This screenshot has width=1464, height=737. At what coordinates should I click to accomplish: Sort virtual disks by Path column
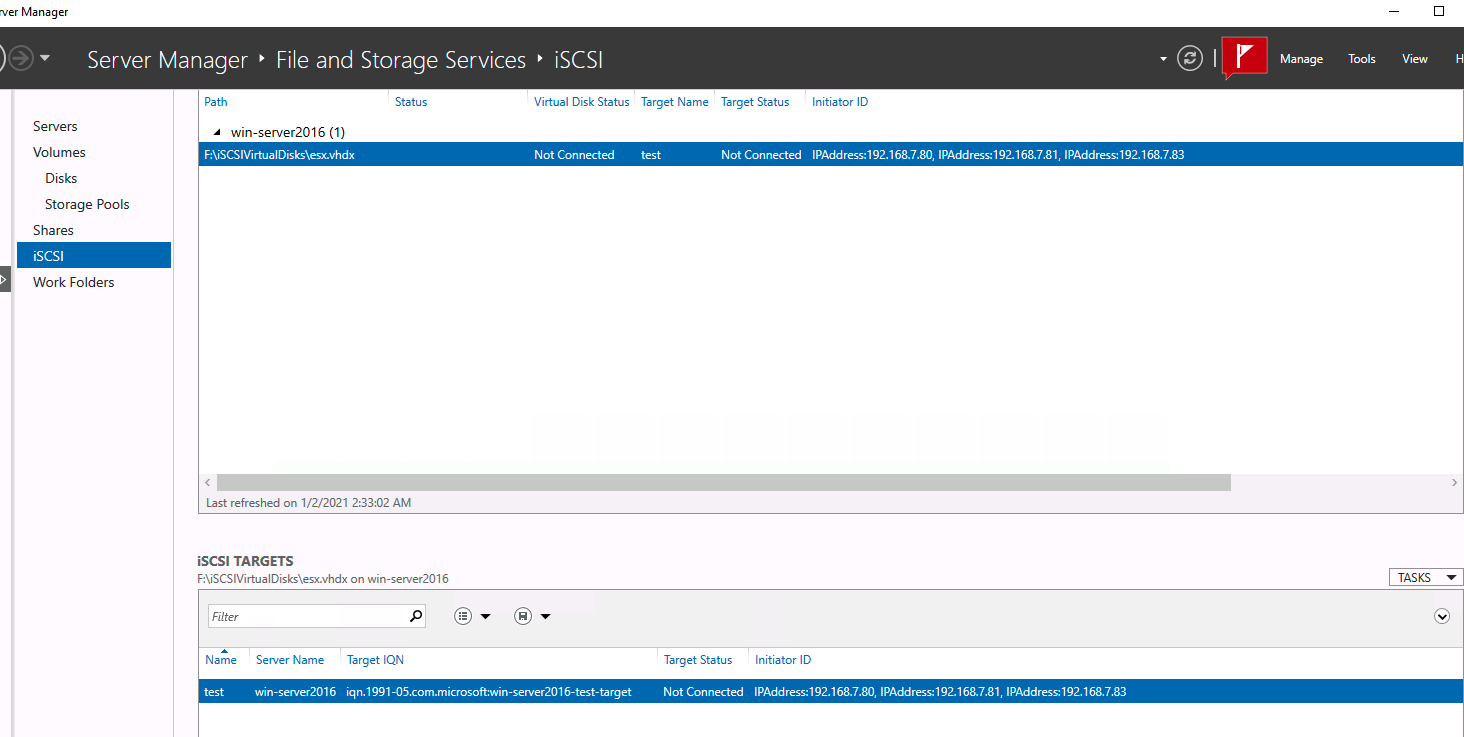215,102
